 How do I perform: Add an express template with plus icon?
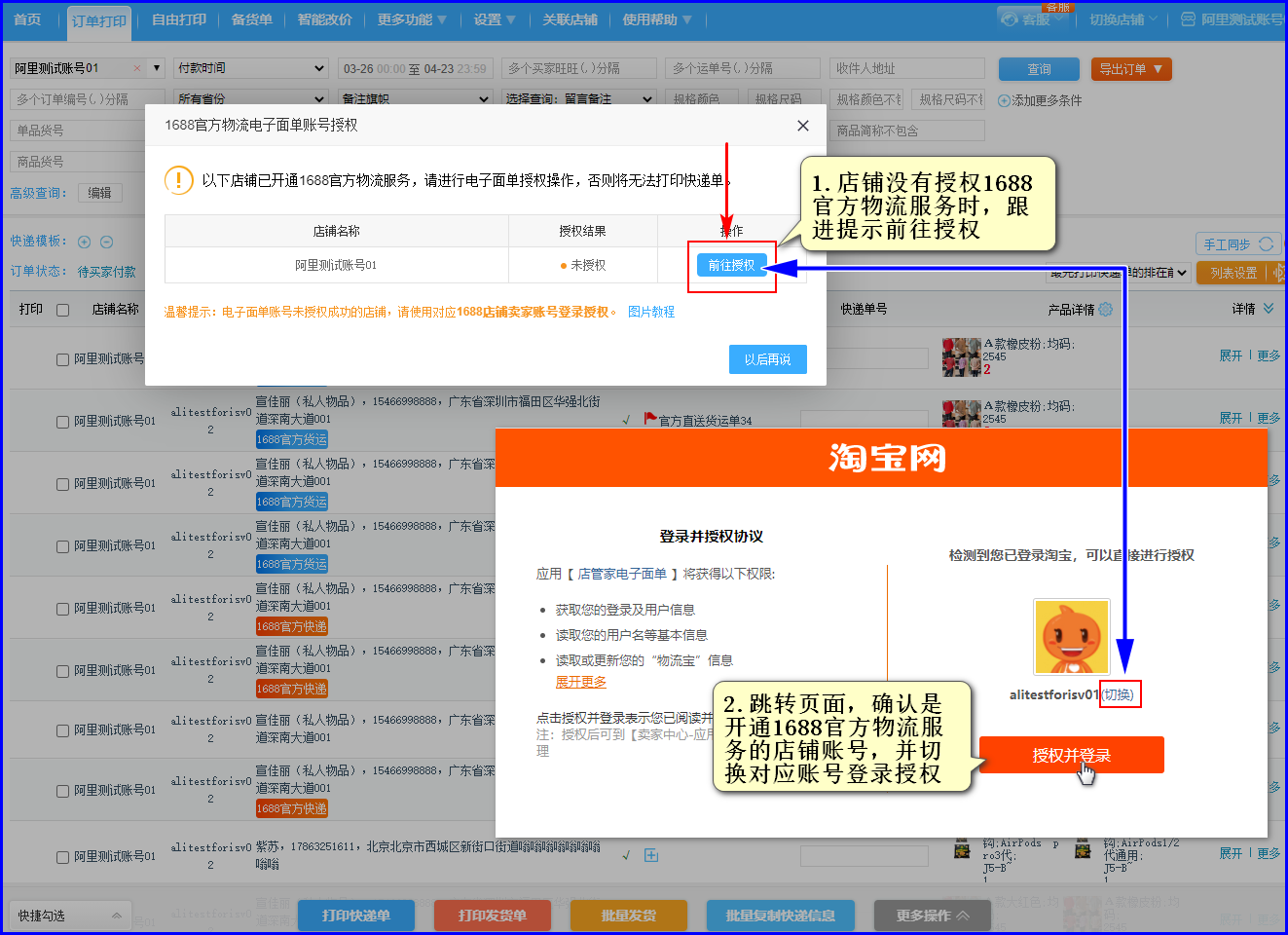coord(84,242)
